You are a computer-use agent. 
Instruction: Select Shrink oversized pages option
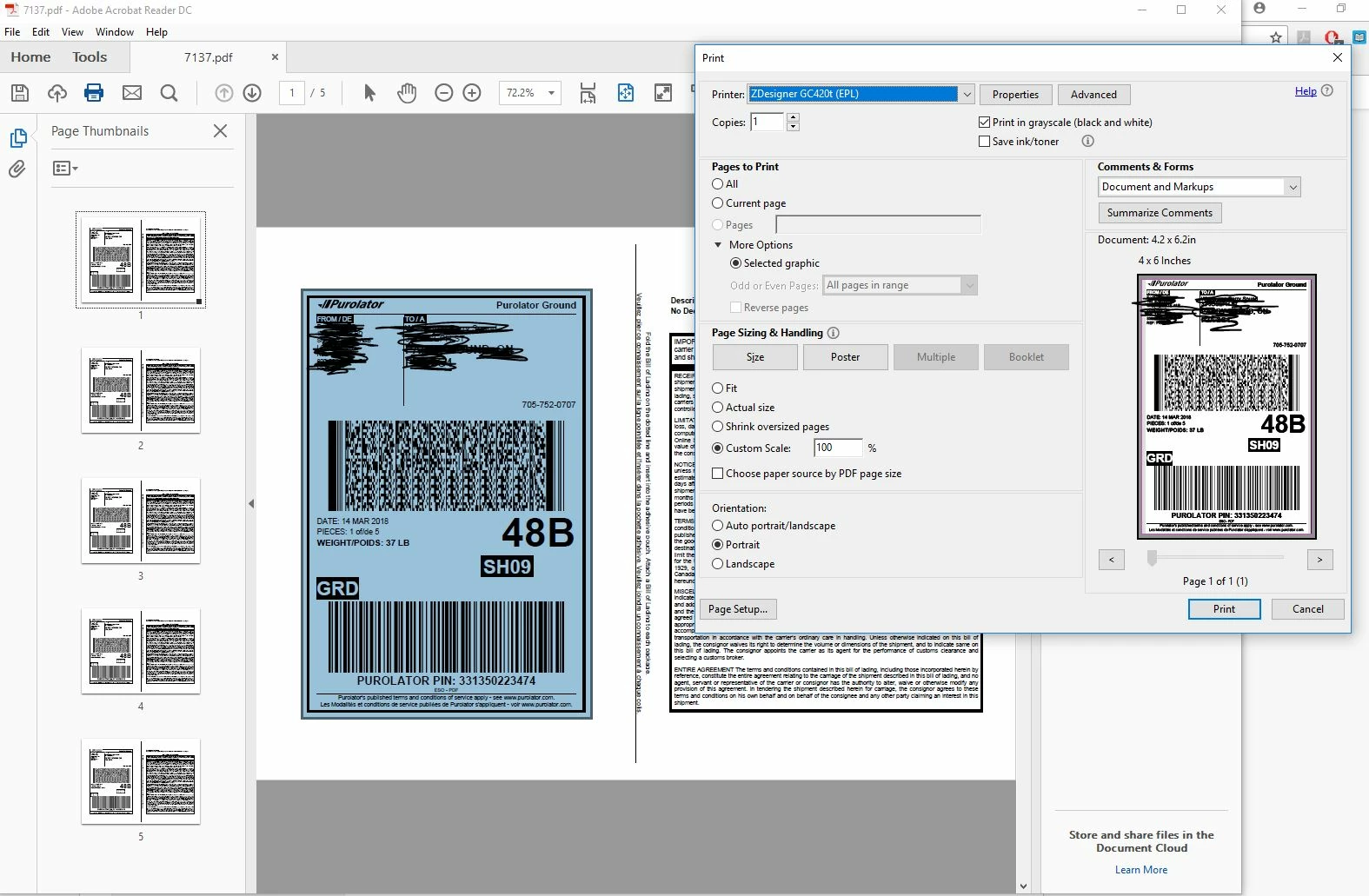tap(718, 427)
